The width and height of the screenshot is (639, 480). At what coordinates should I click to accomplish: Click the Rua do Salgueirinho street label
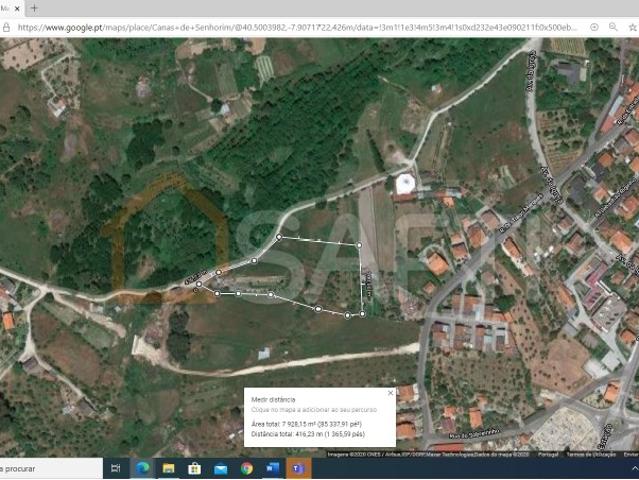click(475, 432)
